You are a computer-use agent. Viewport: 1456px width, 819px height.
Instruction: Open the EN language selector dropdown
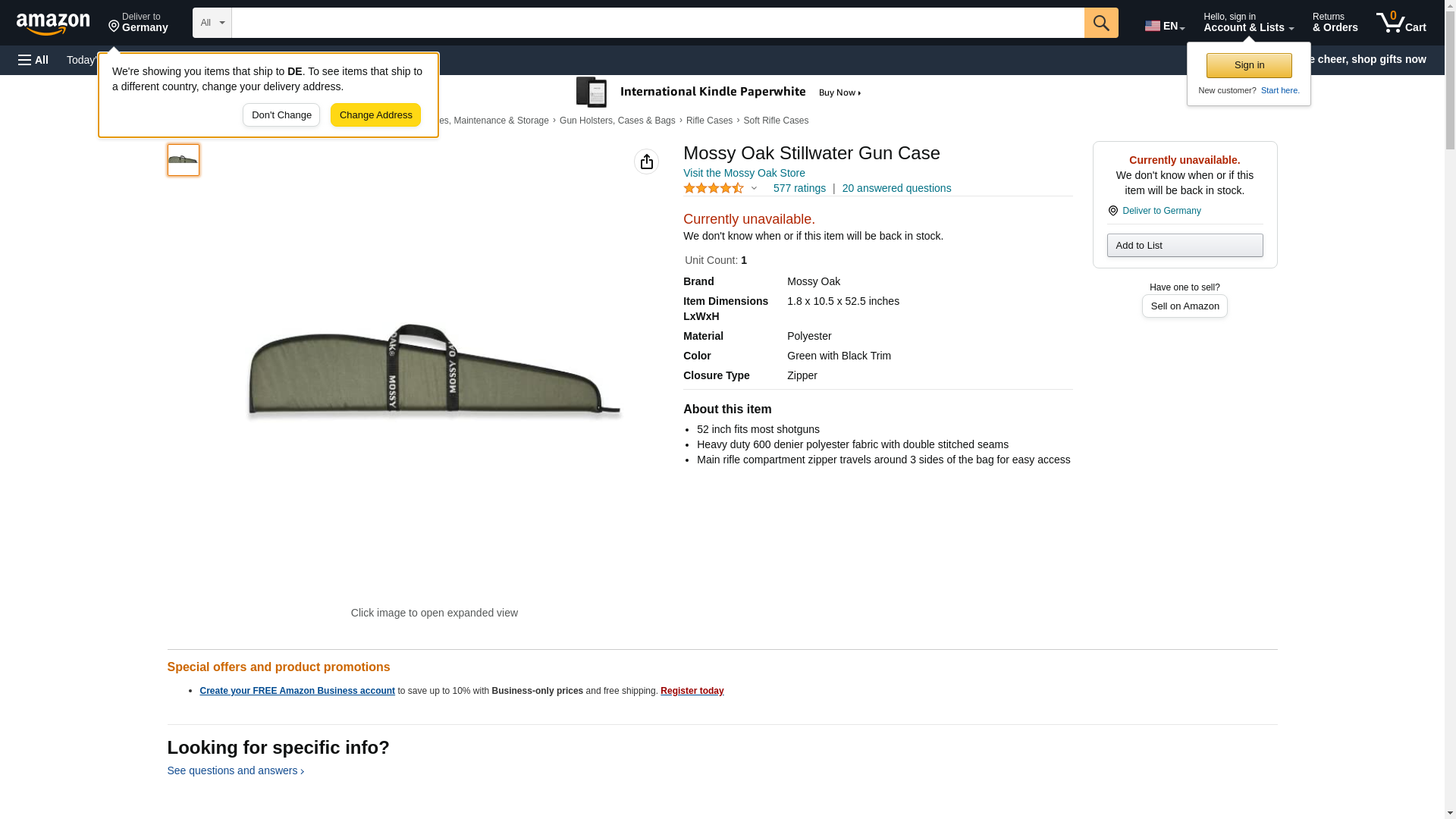tap(1164, 26)
